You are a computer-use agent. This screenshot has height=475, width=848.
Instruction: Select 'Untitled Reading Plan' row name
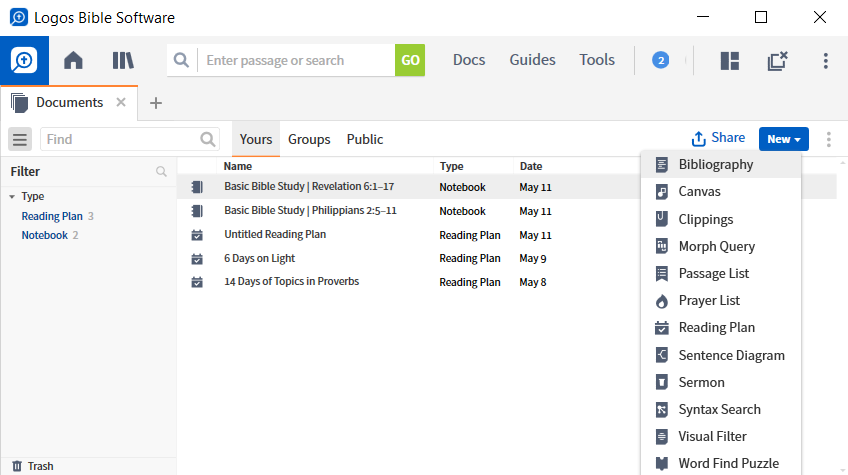275,234
